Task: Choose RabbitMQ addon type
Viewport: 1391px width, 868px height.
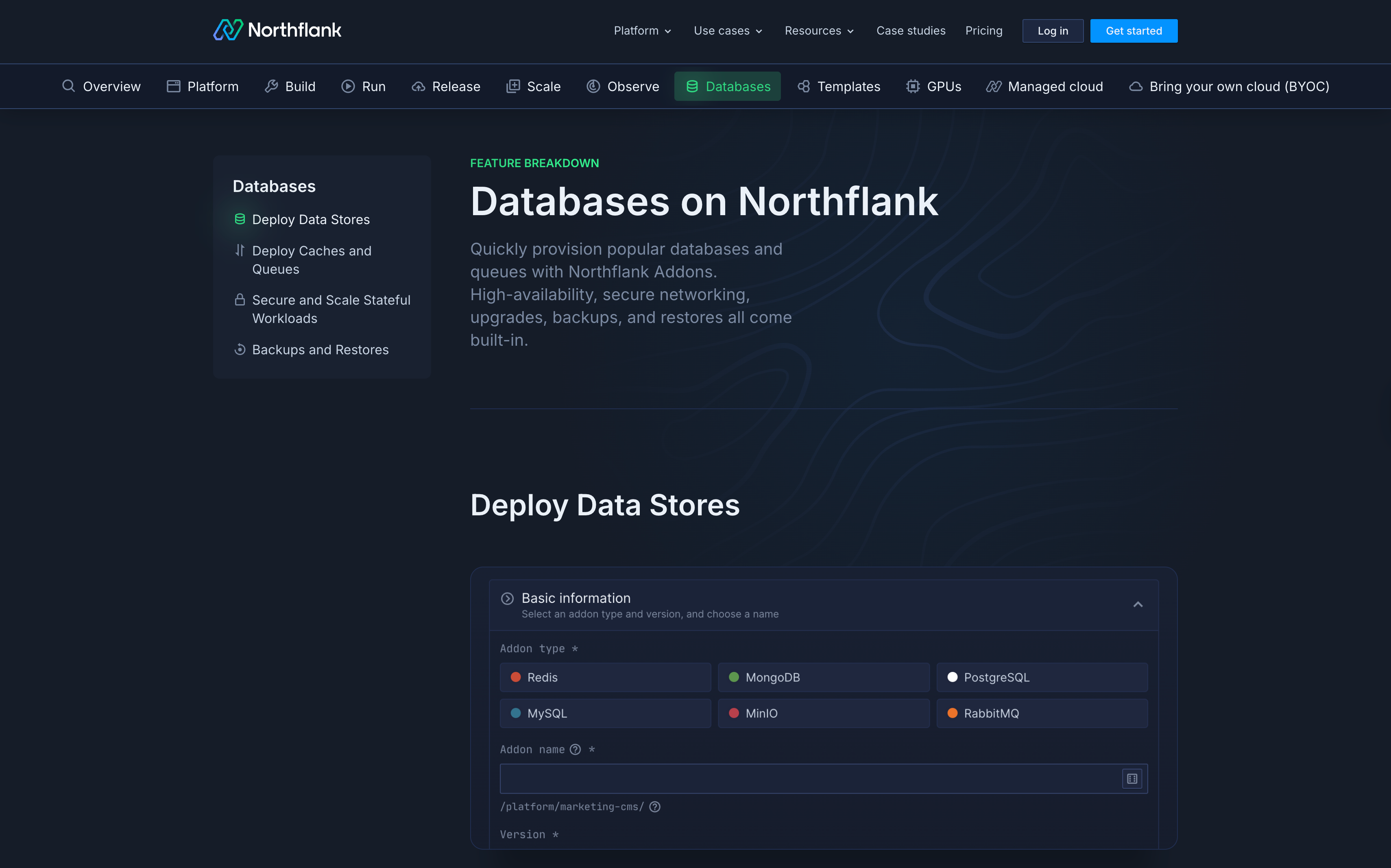Action: (x=1041, y=713)
